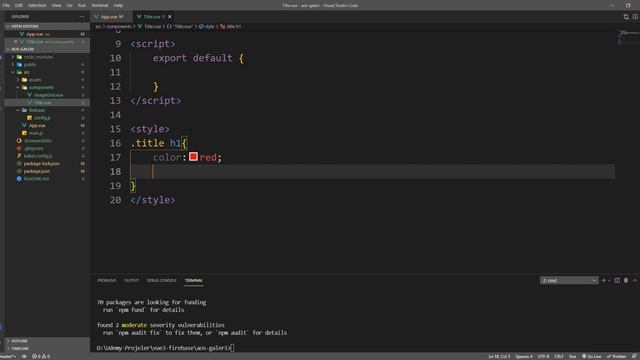This screenshot has width=640, height=360.
Task: Open the View menu
Action: tap(56, 5)
